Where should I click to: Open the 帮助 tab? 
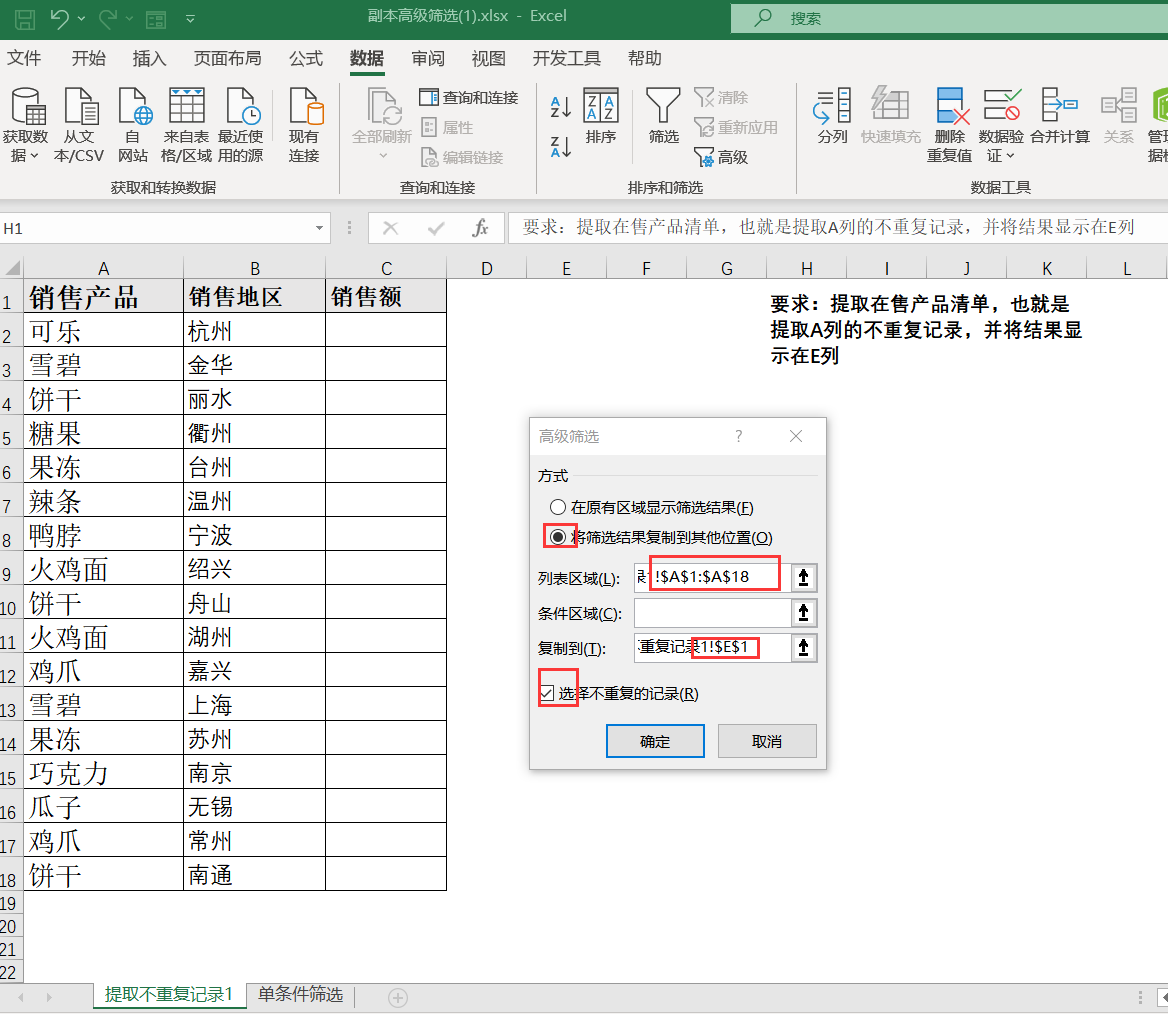644,58
